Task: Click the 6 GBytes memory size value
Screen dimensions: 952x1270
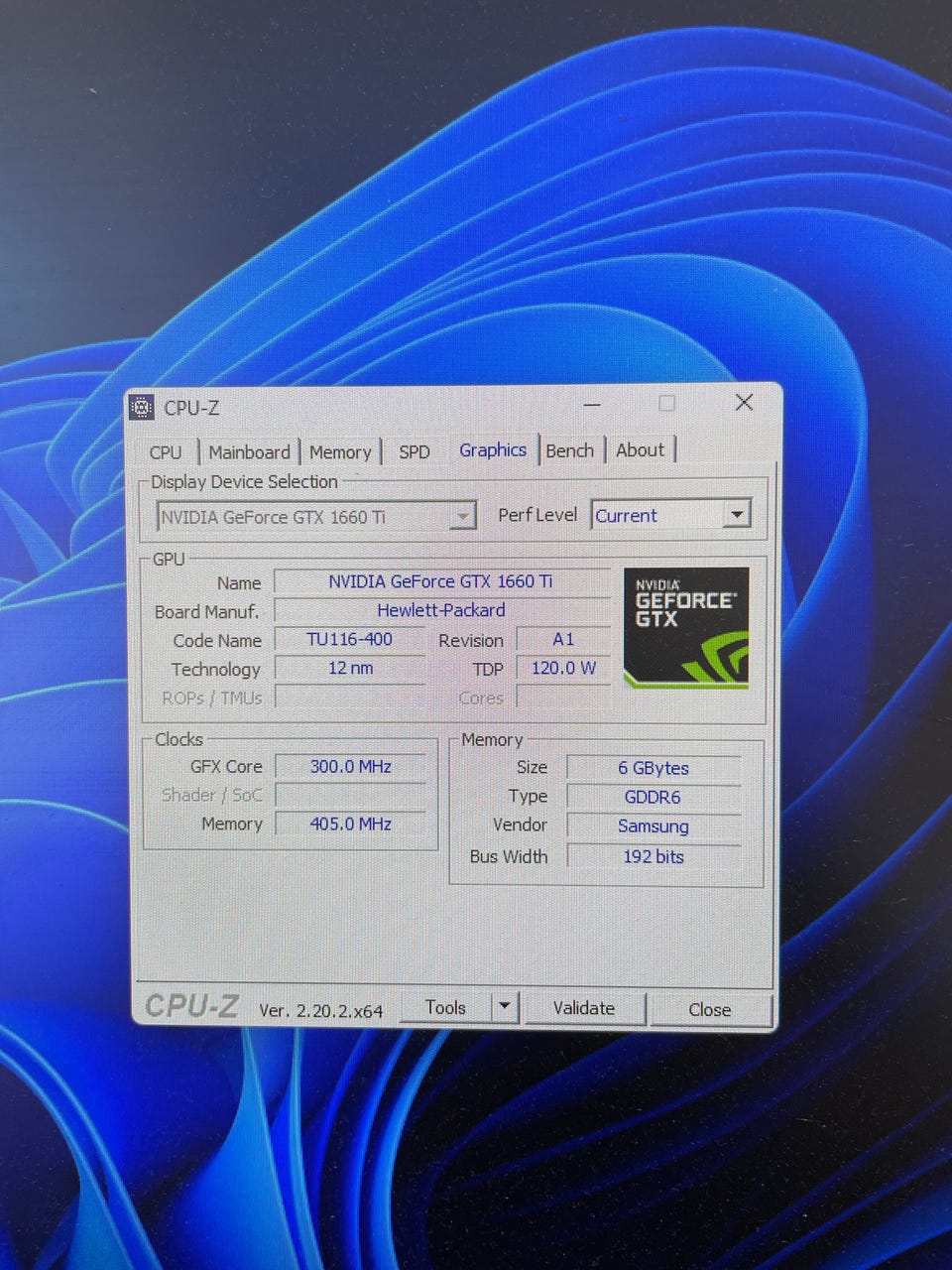Action: pos(654,768)
